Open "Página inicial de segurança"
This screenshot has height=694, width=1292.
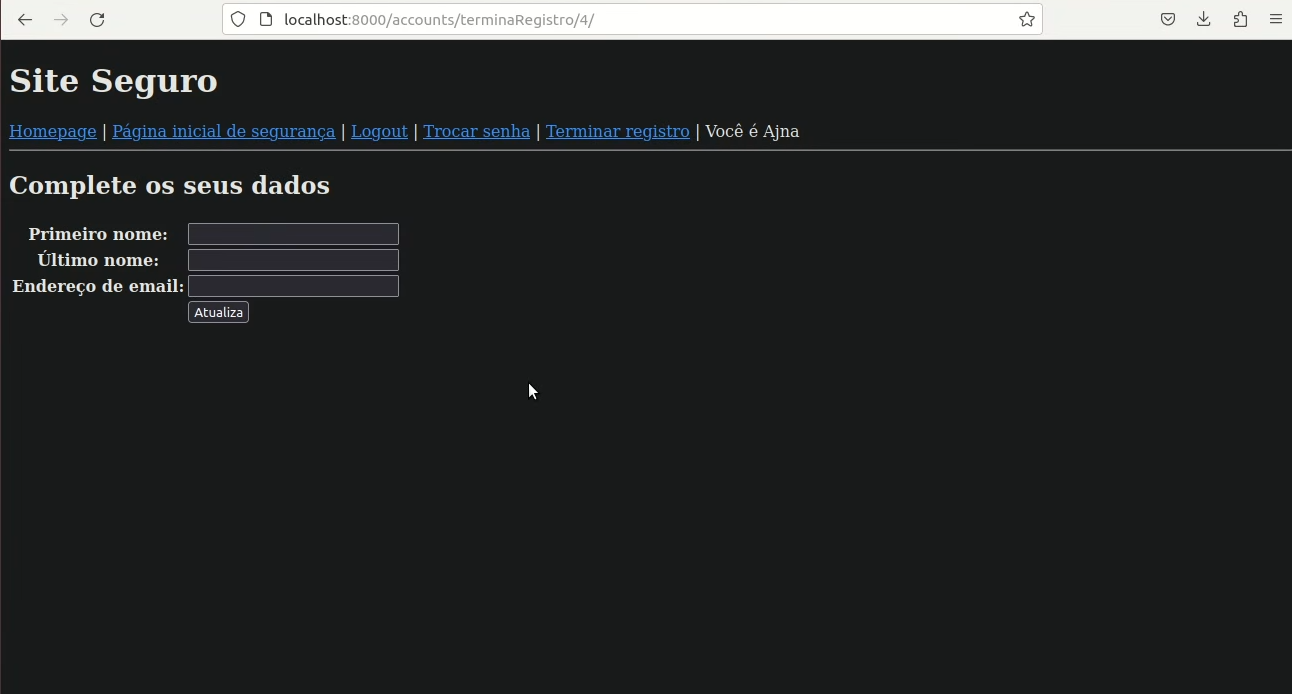[x=223, y=131]
